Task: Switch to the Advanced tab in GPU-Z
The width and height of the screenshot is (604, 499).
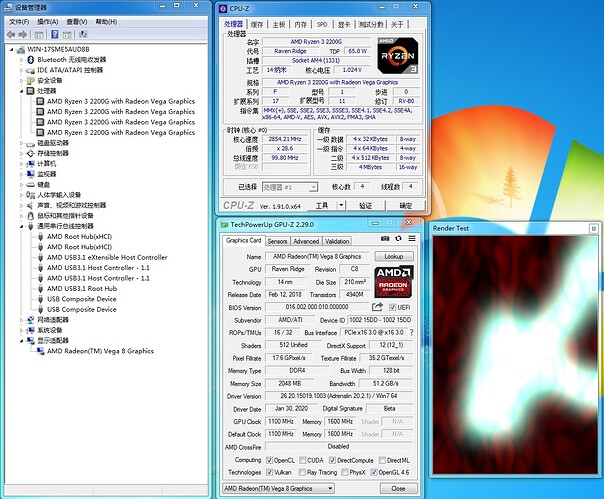Action: [x=306, y=241]
